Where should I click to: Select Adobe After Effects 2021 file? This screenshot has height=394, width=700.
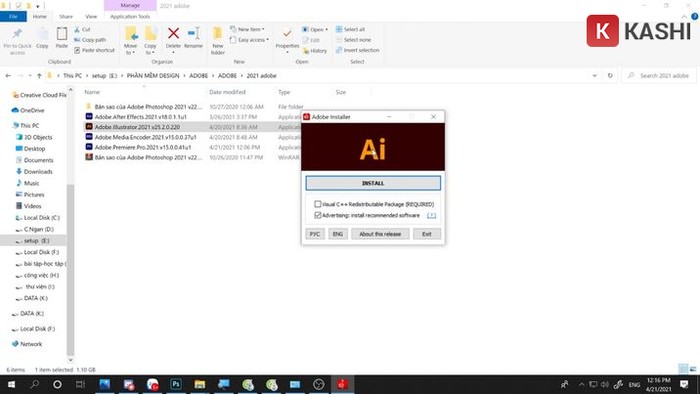tap(141, 117)
